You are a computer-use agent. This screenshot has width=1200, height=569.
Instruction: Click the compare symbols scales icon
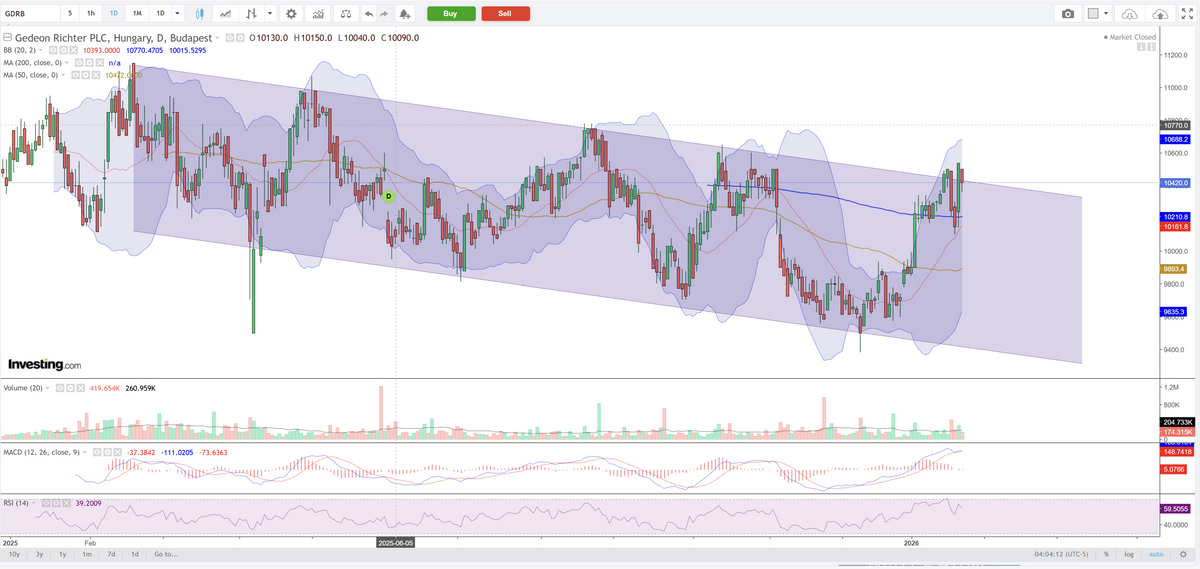(345, 14)
